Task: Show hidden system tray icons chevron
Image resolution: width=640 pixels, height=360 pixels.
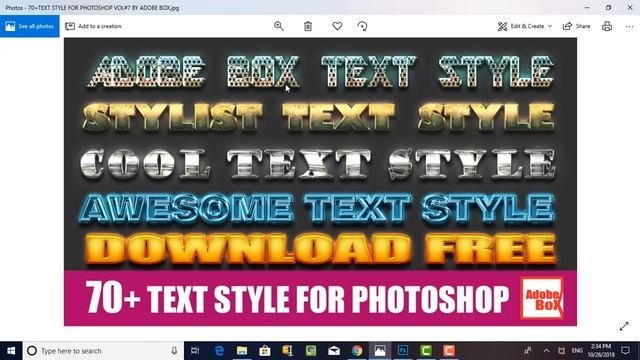Action: point(547,351)
